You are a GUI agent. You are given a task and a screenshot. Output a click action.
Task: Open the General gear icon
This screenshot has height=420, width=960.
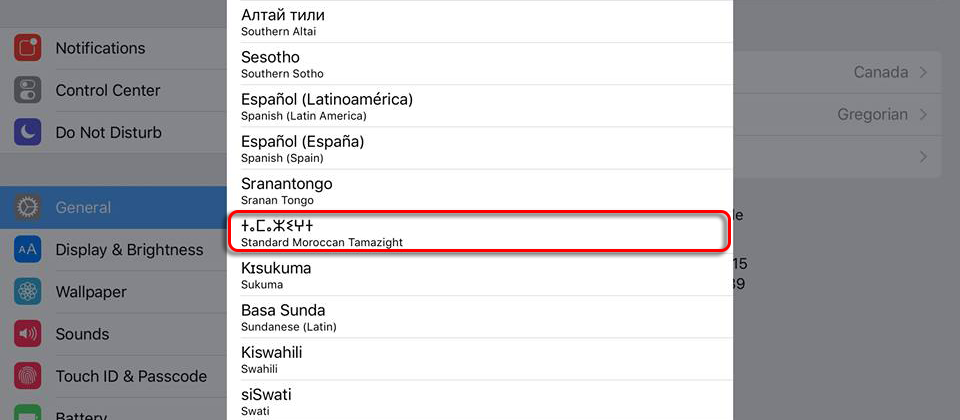[x=27, y=208]
